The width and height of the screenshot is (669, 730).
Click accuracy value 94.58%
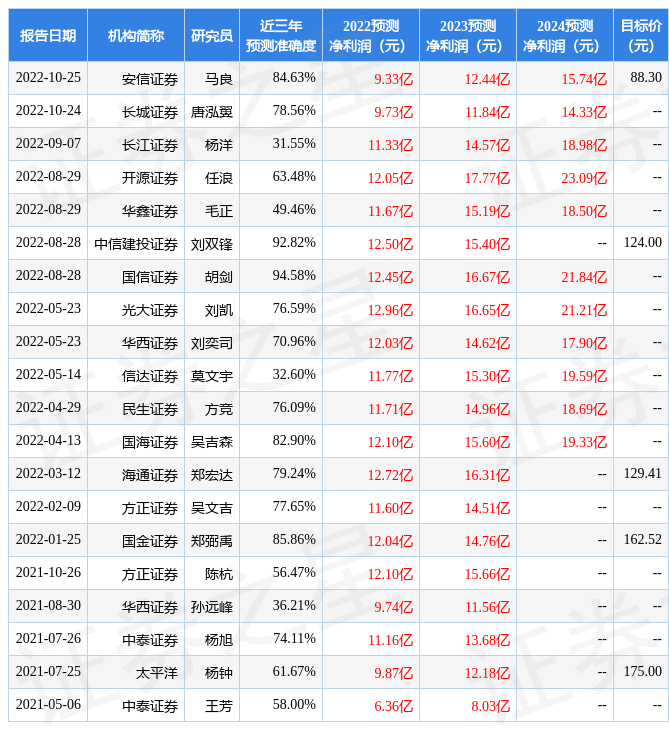[294, 276]
